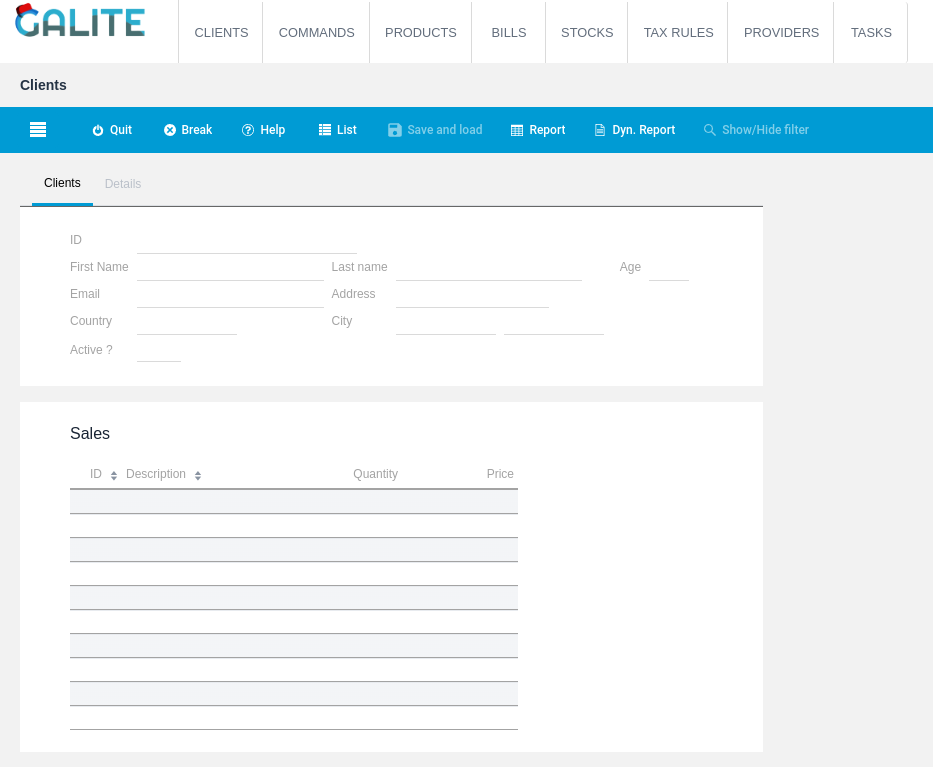This screenshot has height=767, width=933.
Task: Open the hamburger menu icon
Action: (x=38, y=130)
